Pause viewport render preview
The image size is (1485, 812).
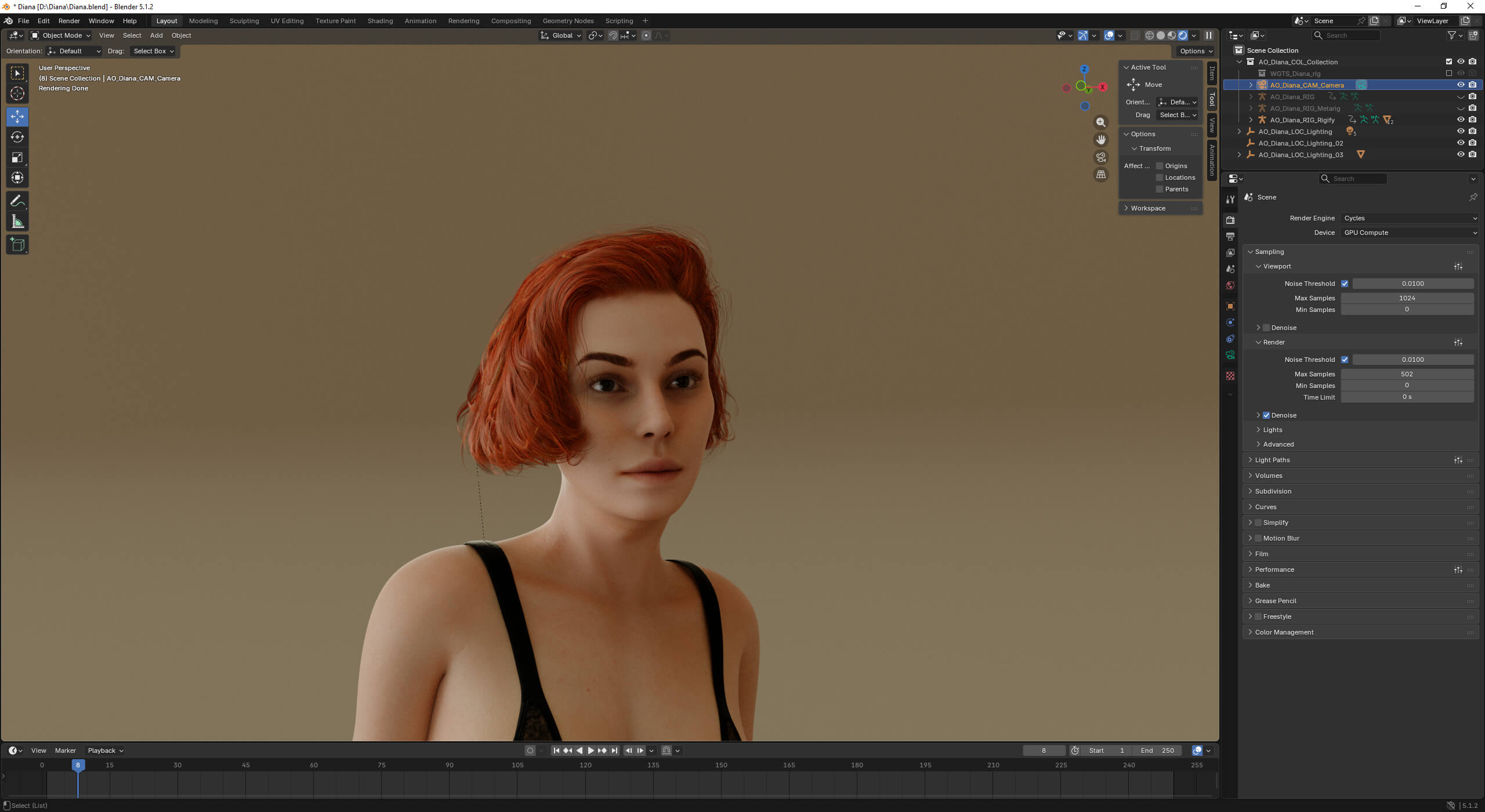[1209, 35]
